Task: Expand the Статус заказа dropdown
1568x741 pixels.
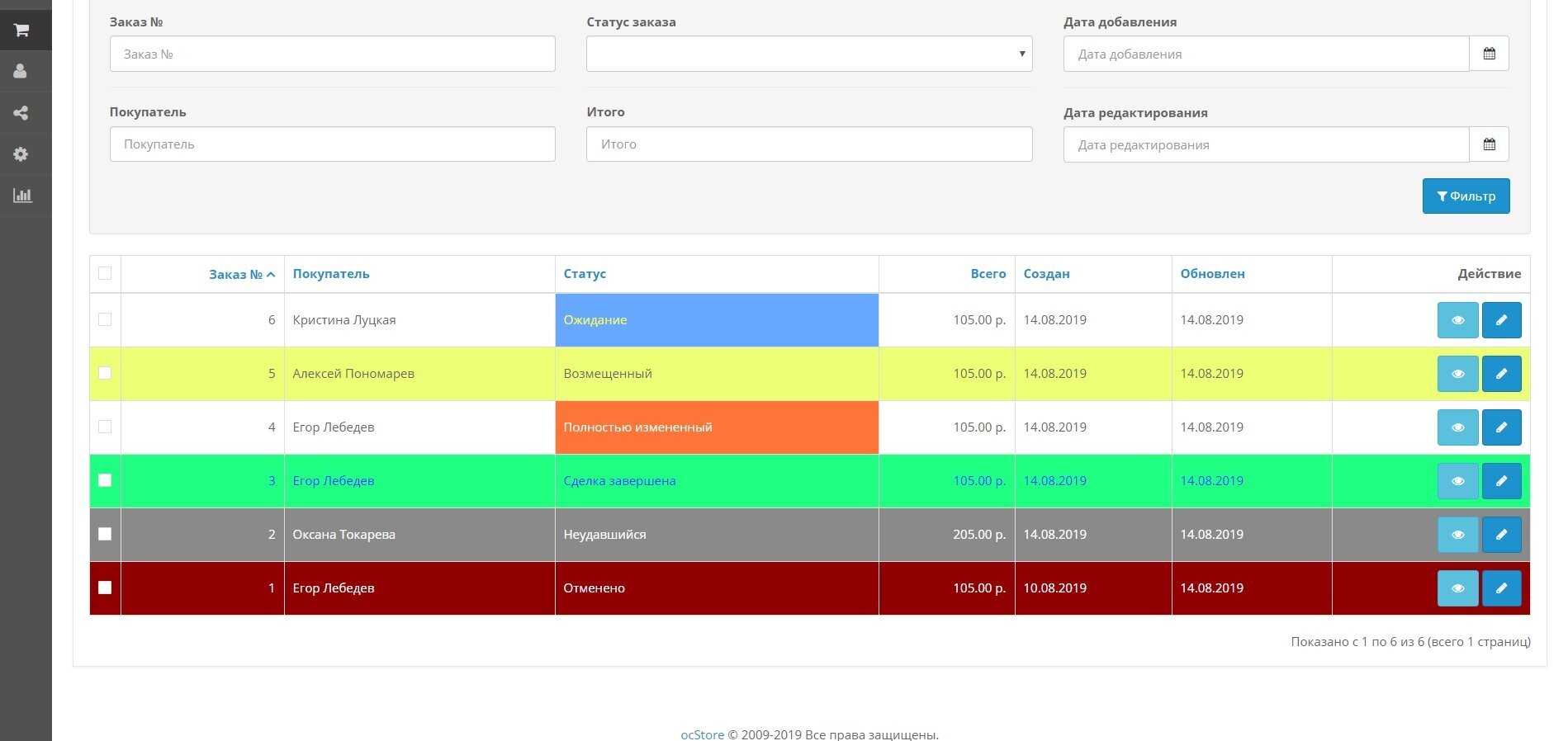Action: point(808,54)
